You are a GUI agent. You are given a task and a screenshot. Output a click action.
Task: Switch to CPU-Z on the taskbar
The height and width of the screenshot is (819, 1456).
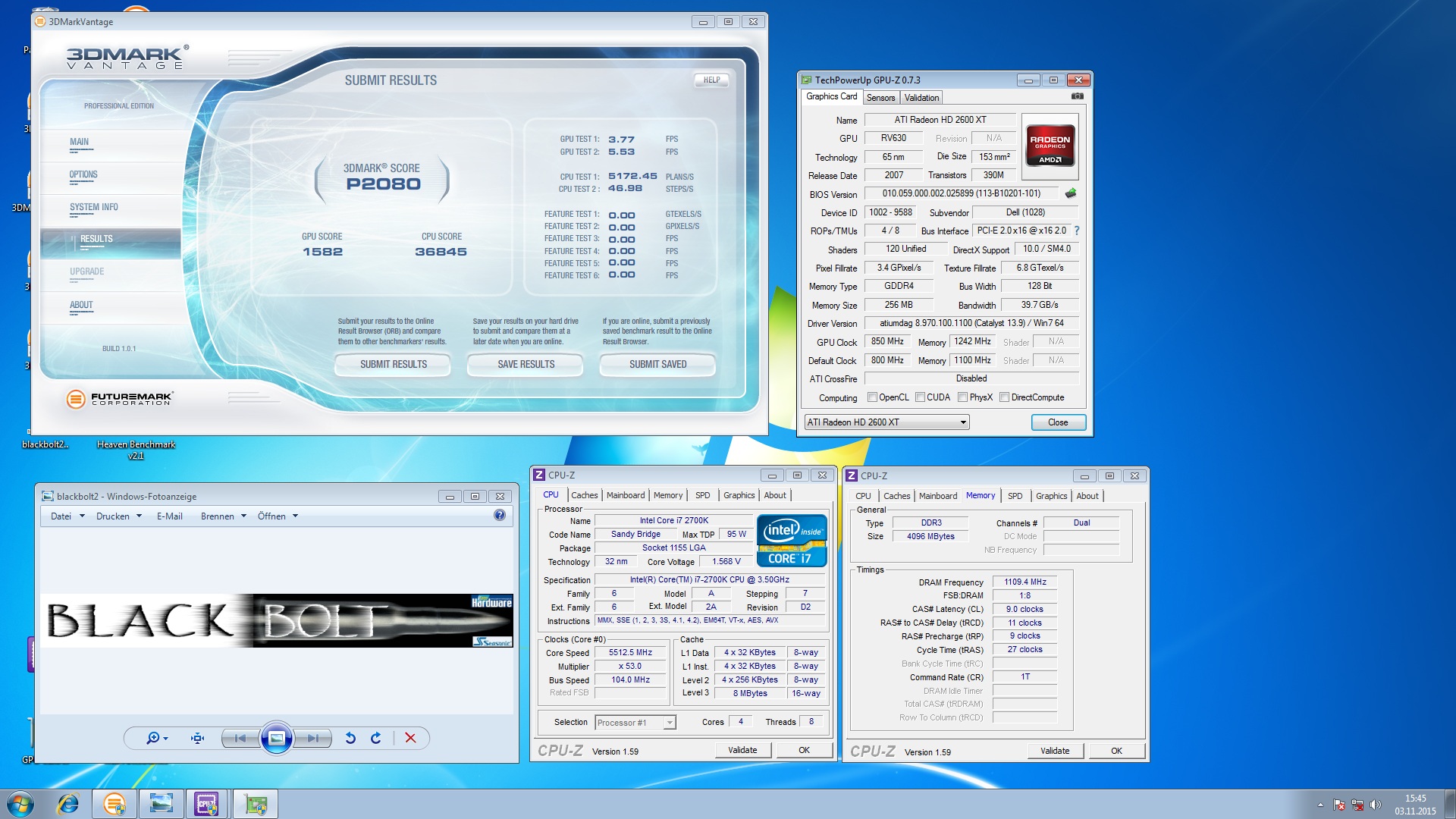[207, 804]
